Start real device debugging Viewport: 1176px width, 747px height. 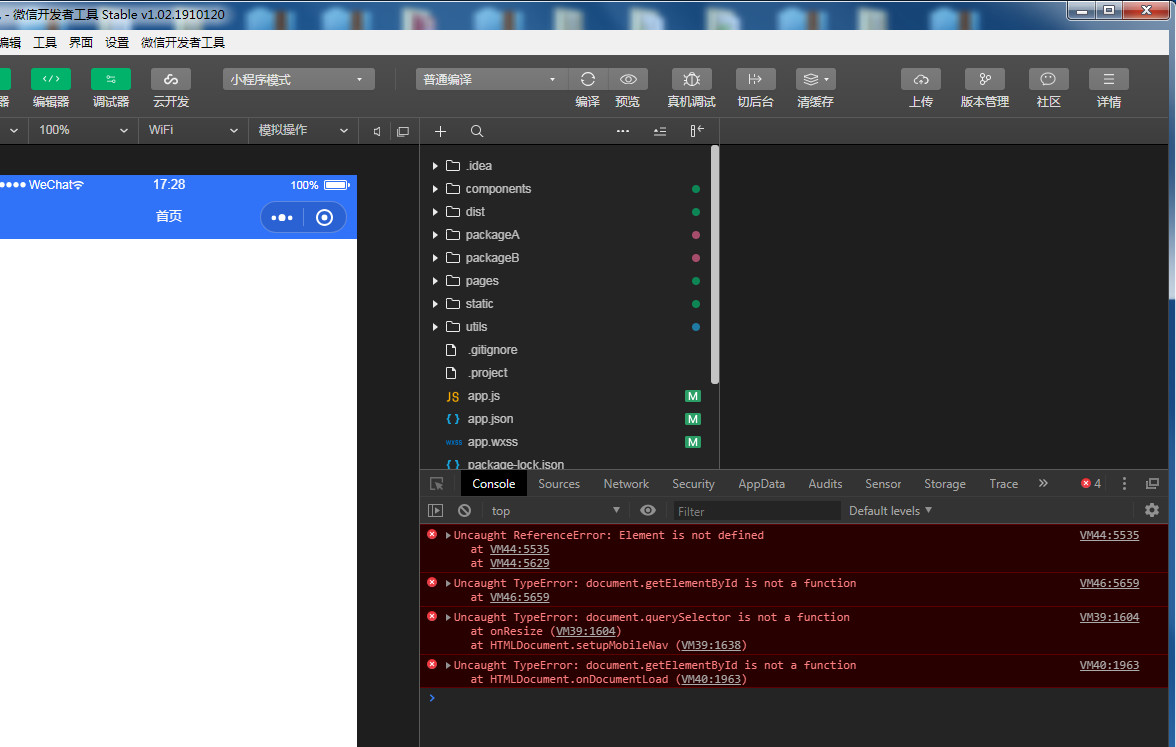tap(692, 79)
